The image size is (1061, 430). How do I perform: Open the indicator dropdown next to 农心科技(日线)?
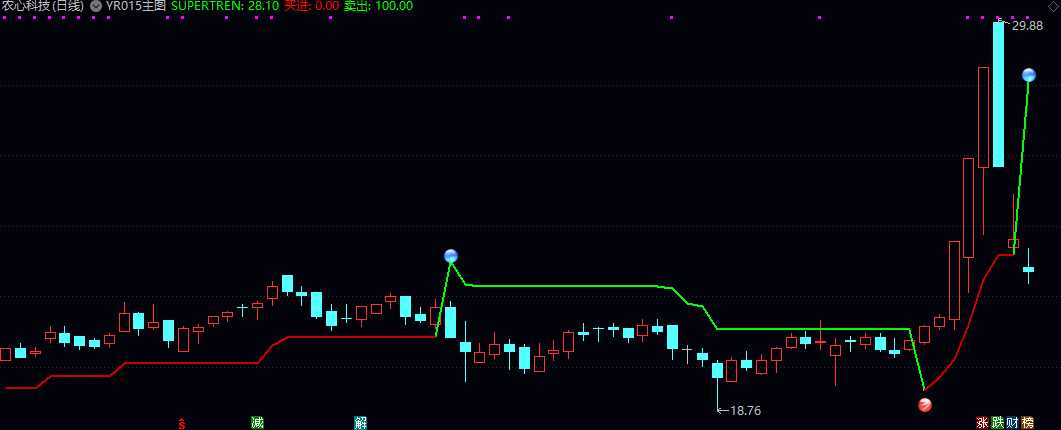[x=95, y=6]
